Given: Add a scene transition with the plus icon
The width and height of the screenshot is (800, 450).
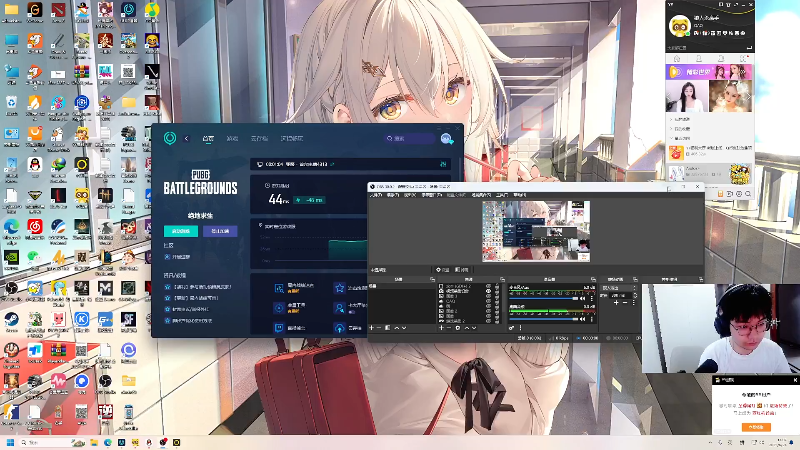Looking at the screenshot, I should pyautogui.click(x=616, y=303).
